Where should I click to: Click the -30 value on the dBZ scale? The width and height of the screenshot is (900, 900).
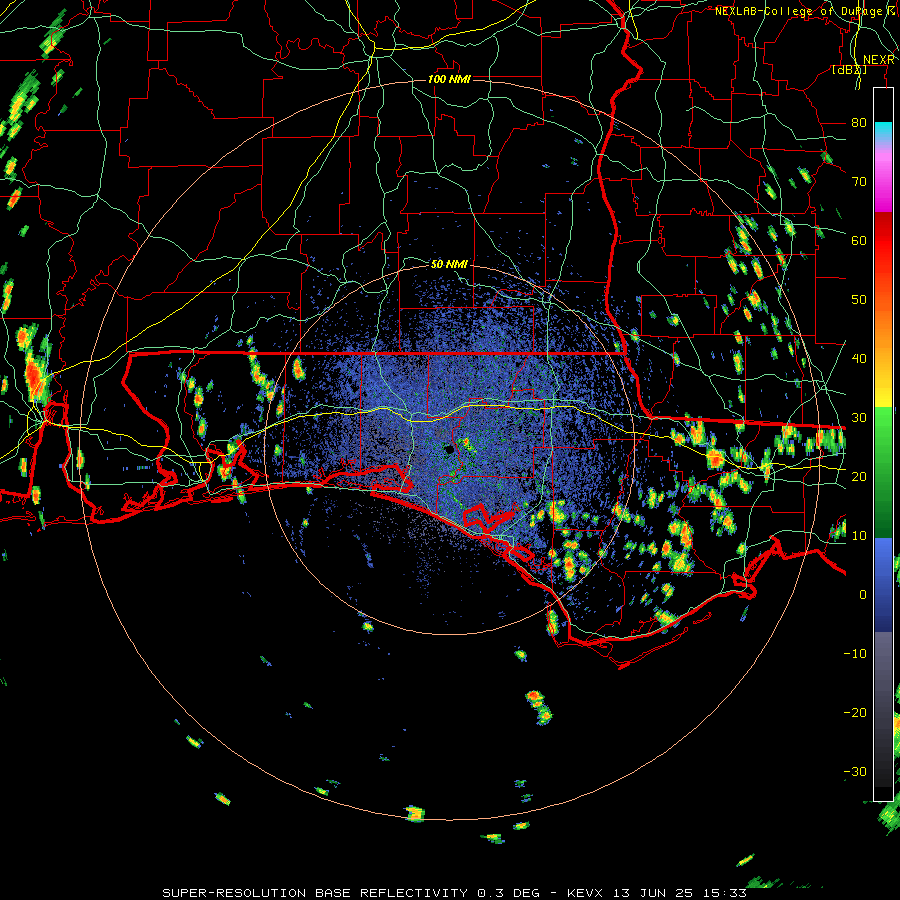click(855, 771)
